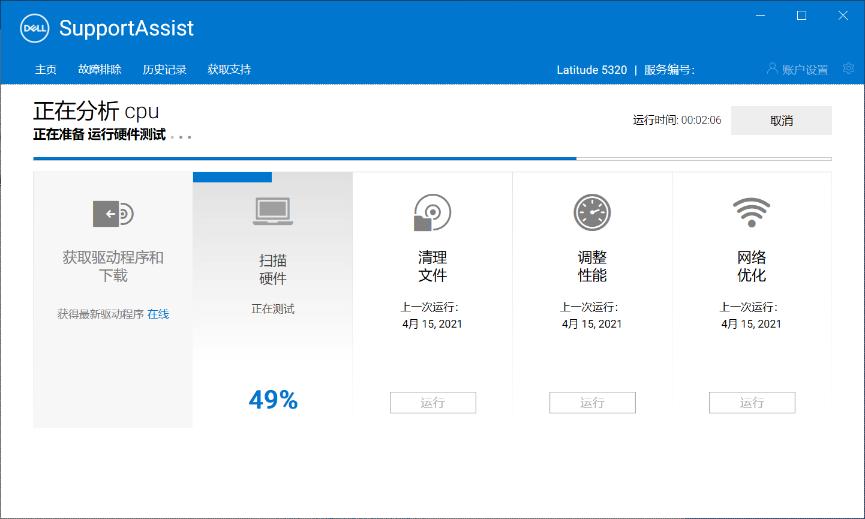Run 清理文件 with its 运行 button
The width and height of the screenshot is (865, 519).
[x=432, y=403]
